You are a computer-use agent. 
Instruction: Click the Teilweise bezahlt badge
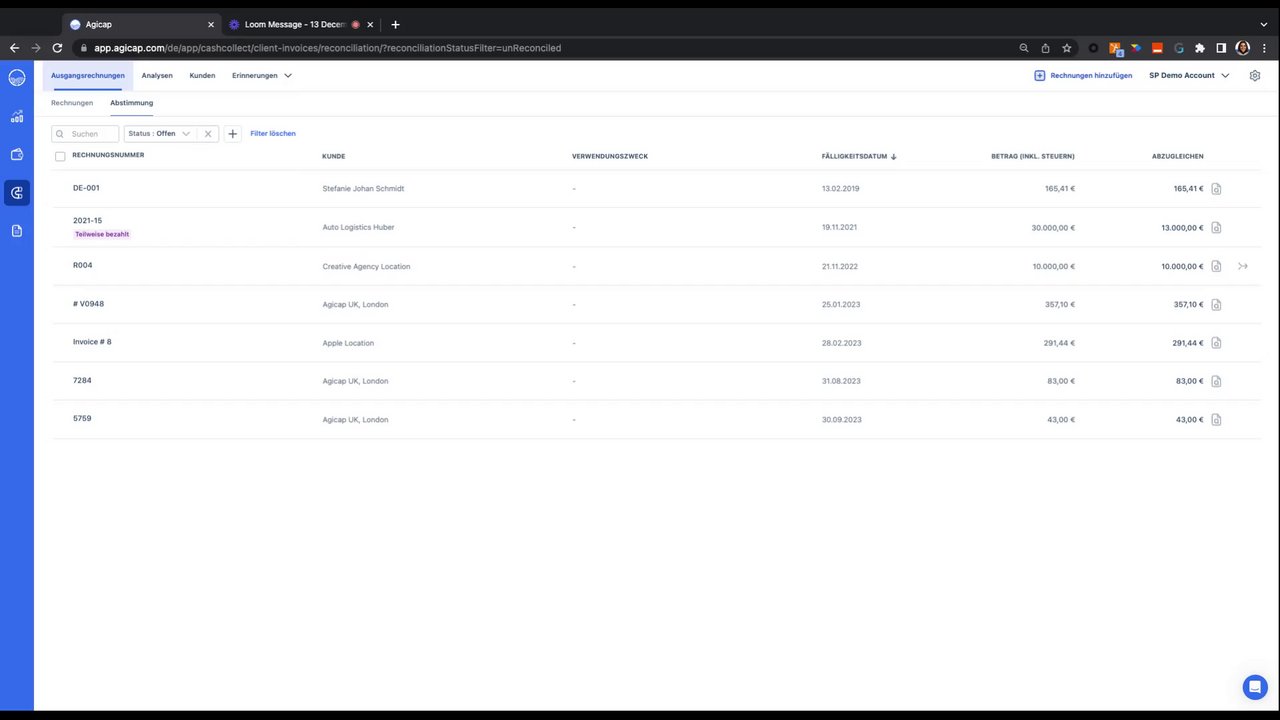pyautogui.click(x=102, y=234)
